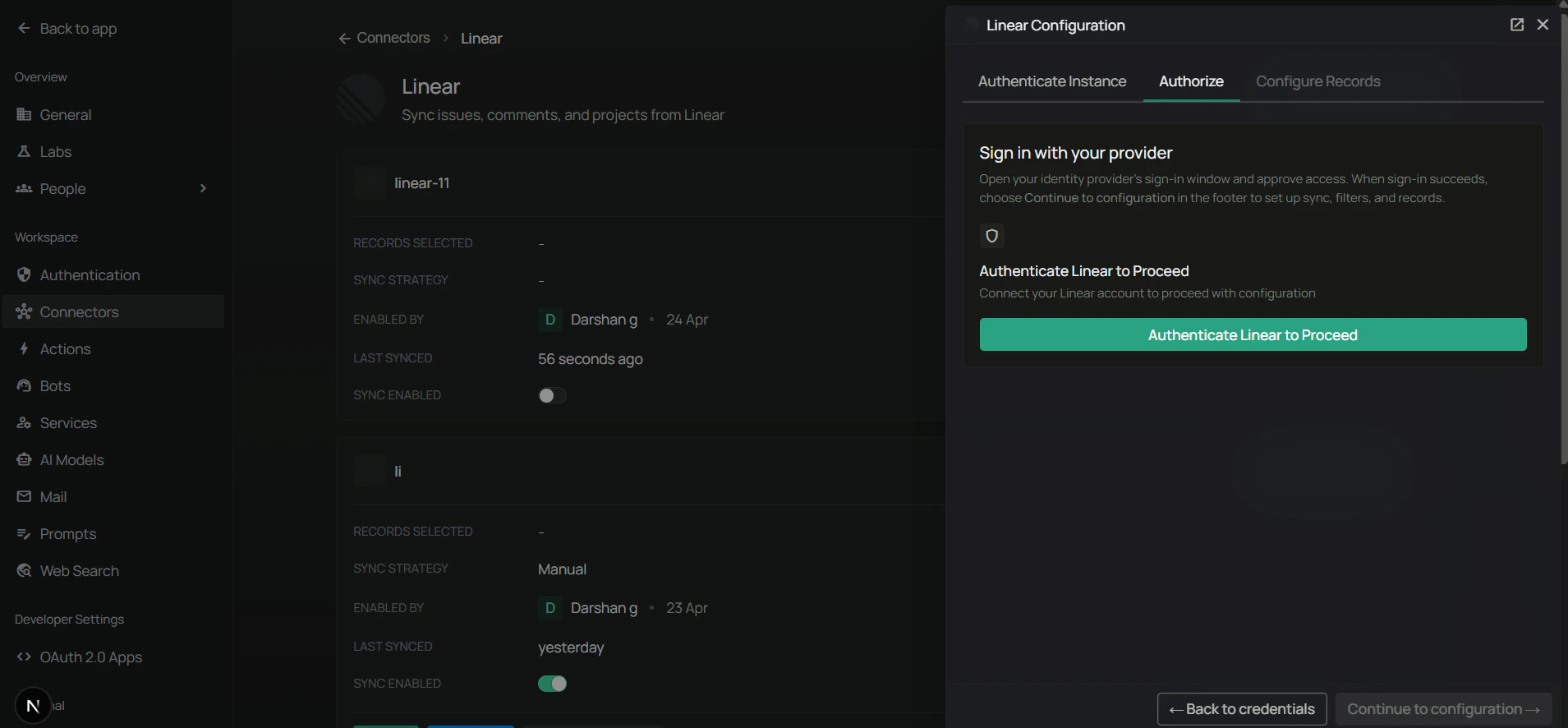This screenshot has width=1568, height=728.
Task: Click the Connectors sidebar icon
Action: point(24,311)
